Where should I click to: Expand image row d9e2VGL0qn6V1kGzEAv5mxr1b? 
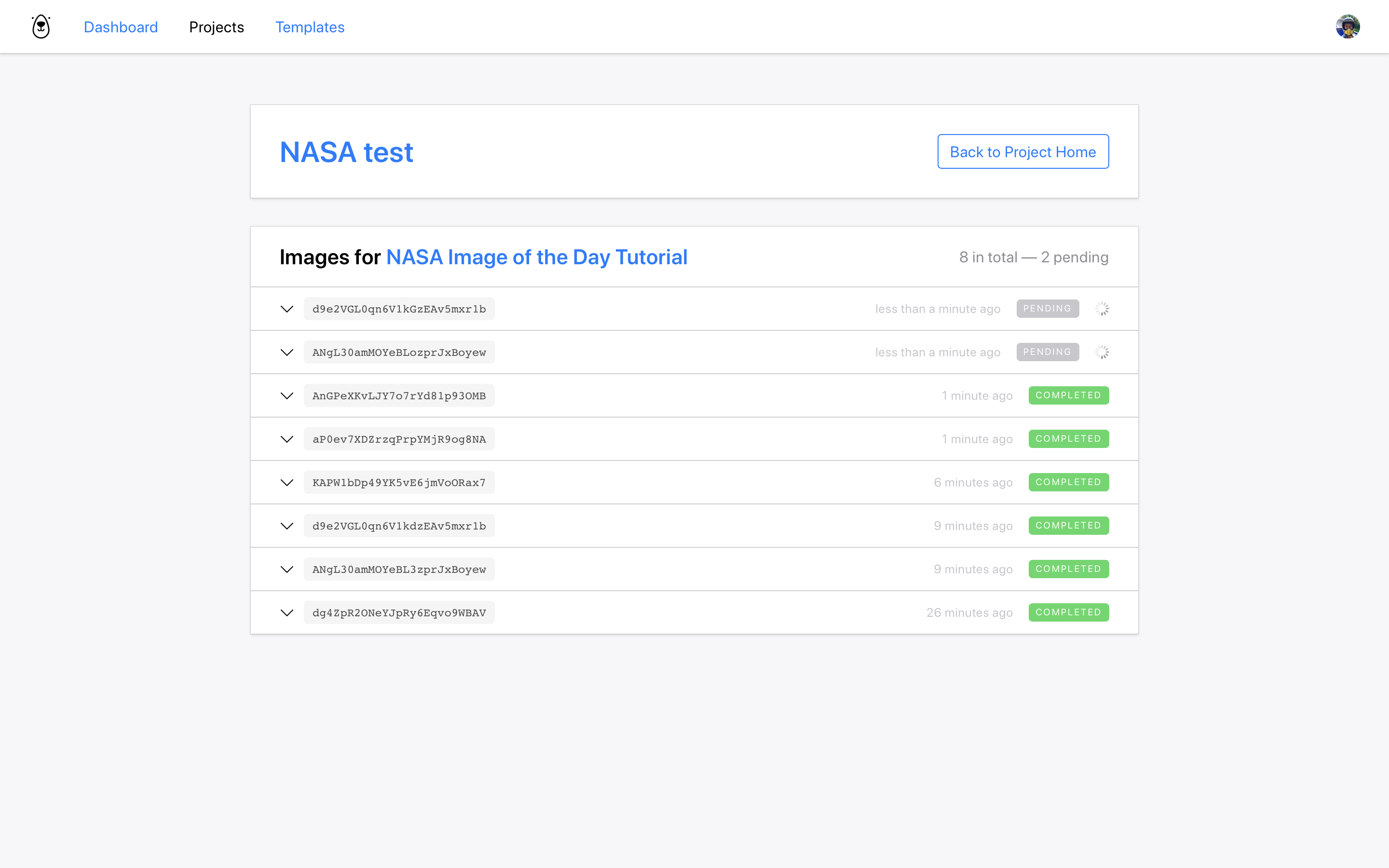click(x=287, y=309)
